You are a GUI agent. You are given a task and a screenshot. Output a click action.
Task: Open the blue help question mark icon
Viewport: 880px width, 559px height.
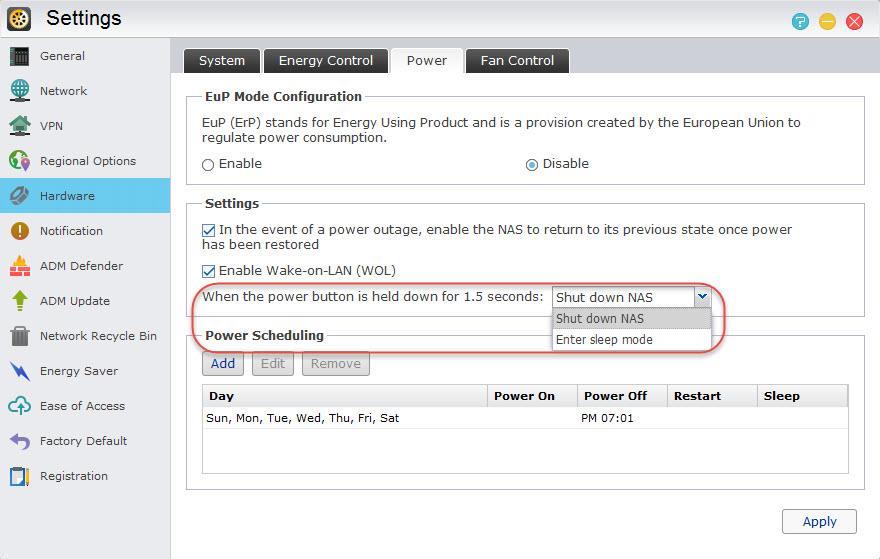tap(800, 21)
